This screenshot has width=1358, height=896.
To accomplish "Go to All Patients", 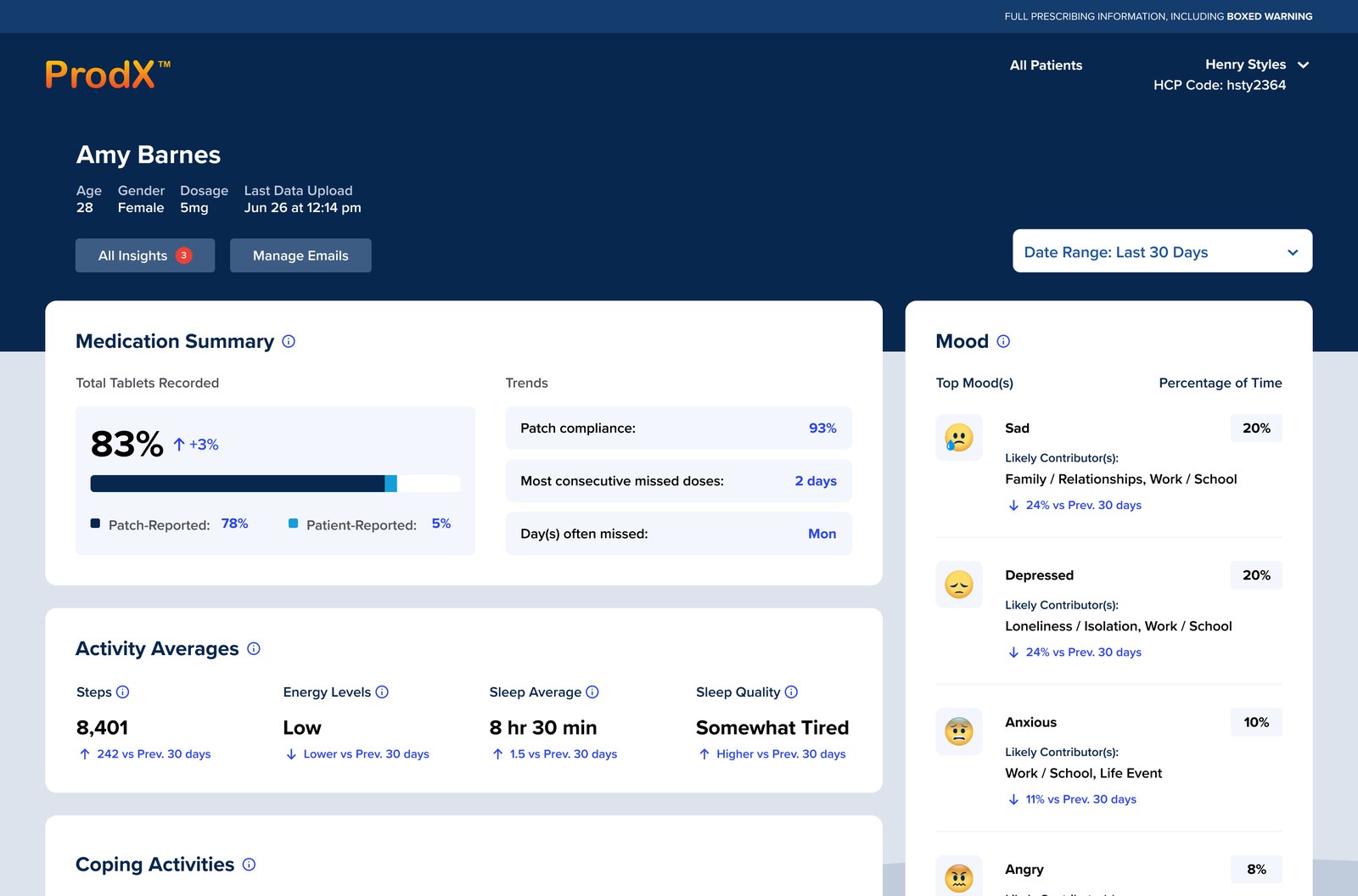I will coord(1046,65).
